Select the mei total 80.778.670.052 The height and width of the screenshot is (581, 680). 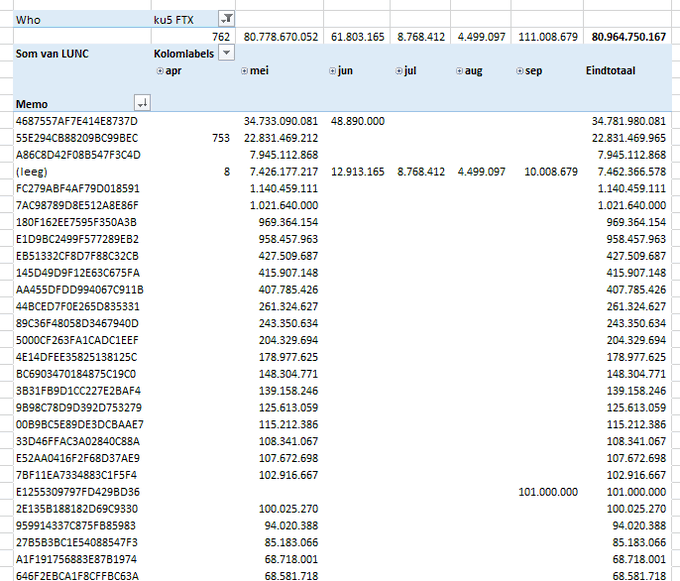(281, 37)
